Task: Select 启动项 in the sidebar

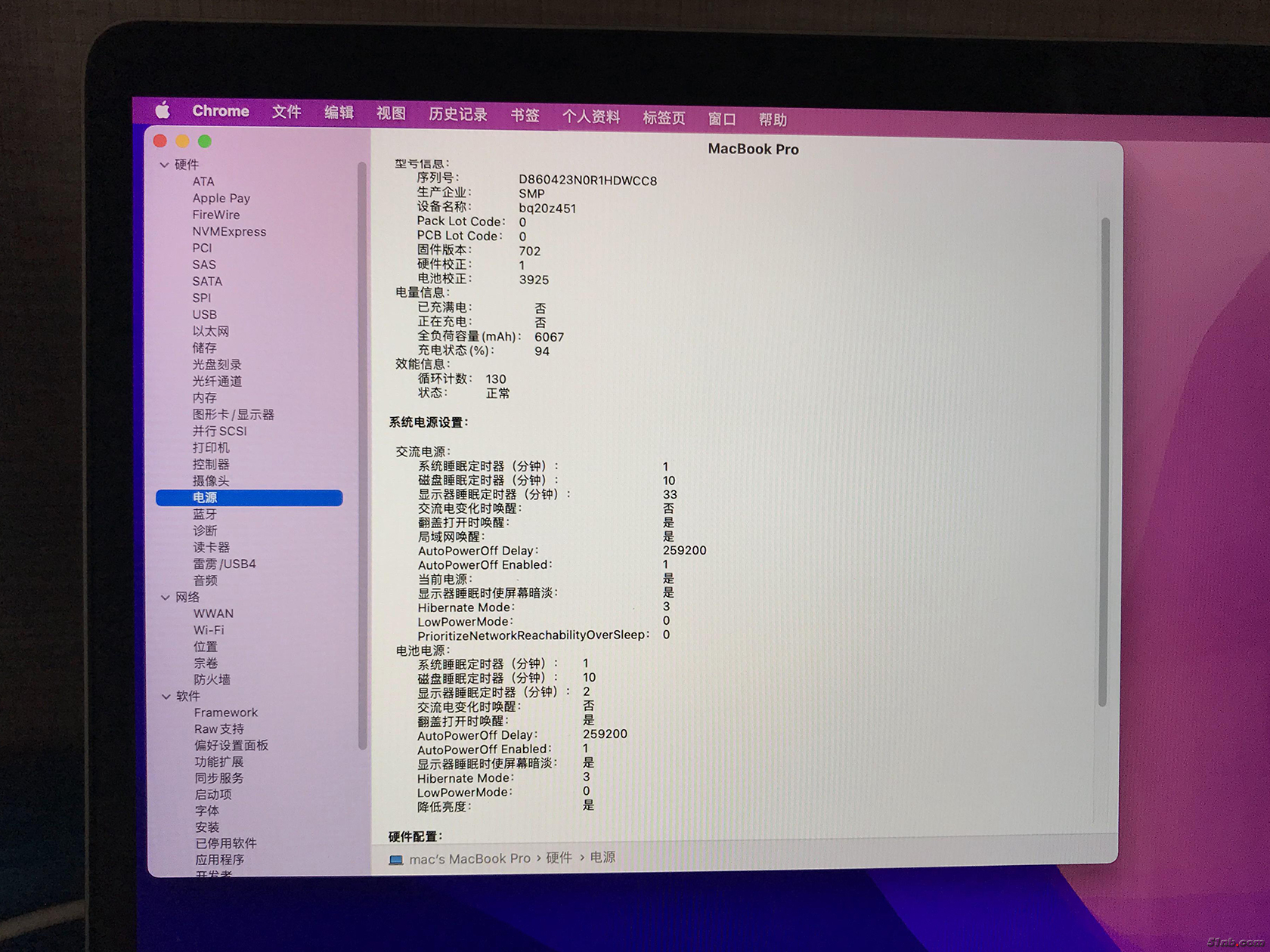Action: pyautogui.click(x=213, y=794)
